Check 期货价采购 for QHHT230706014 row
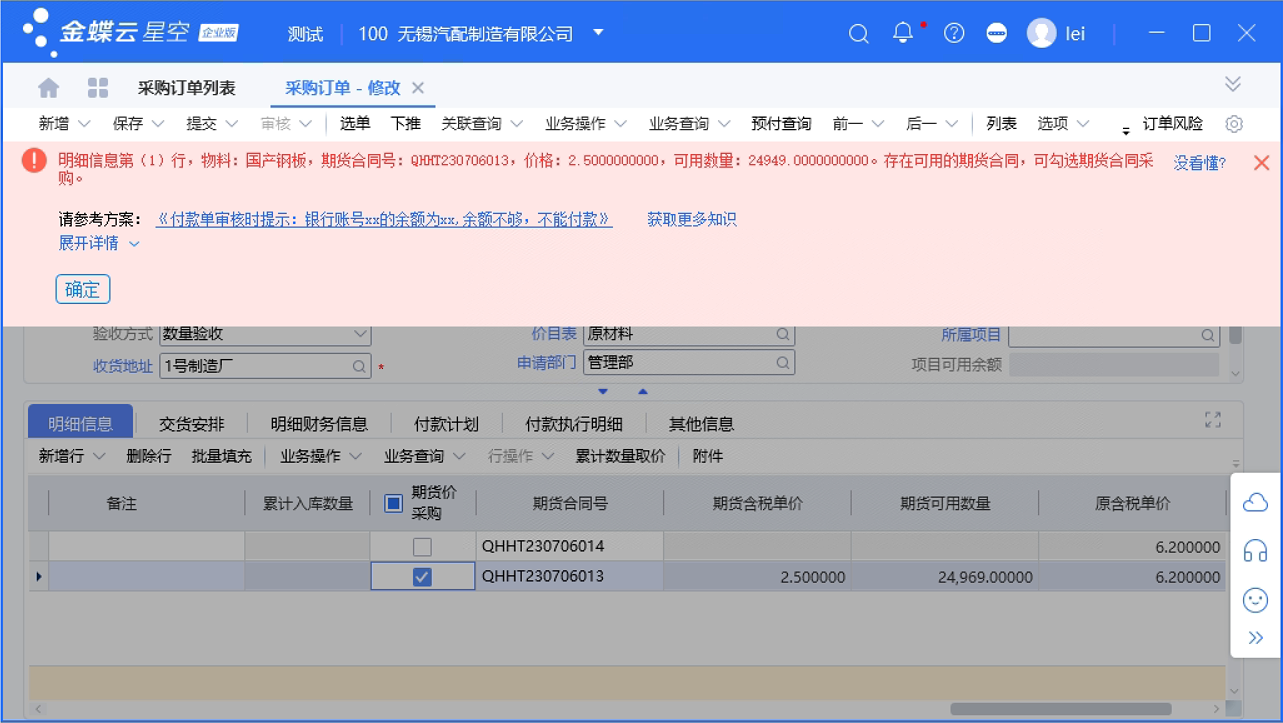The height and width of the screenshot is (723, 1283). pos(422,547)
